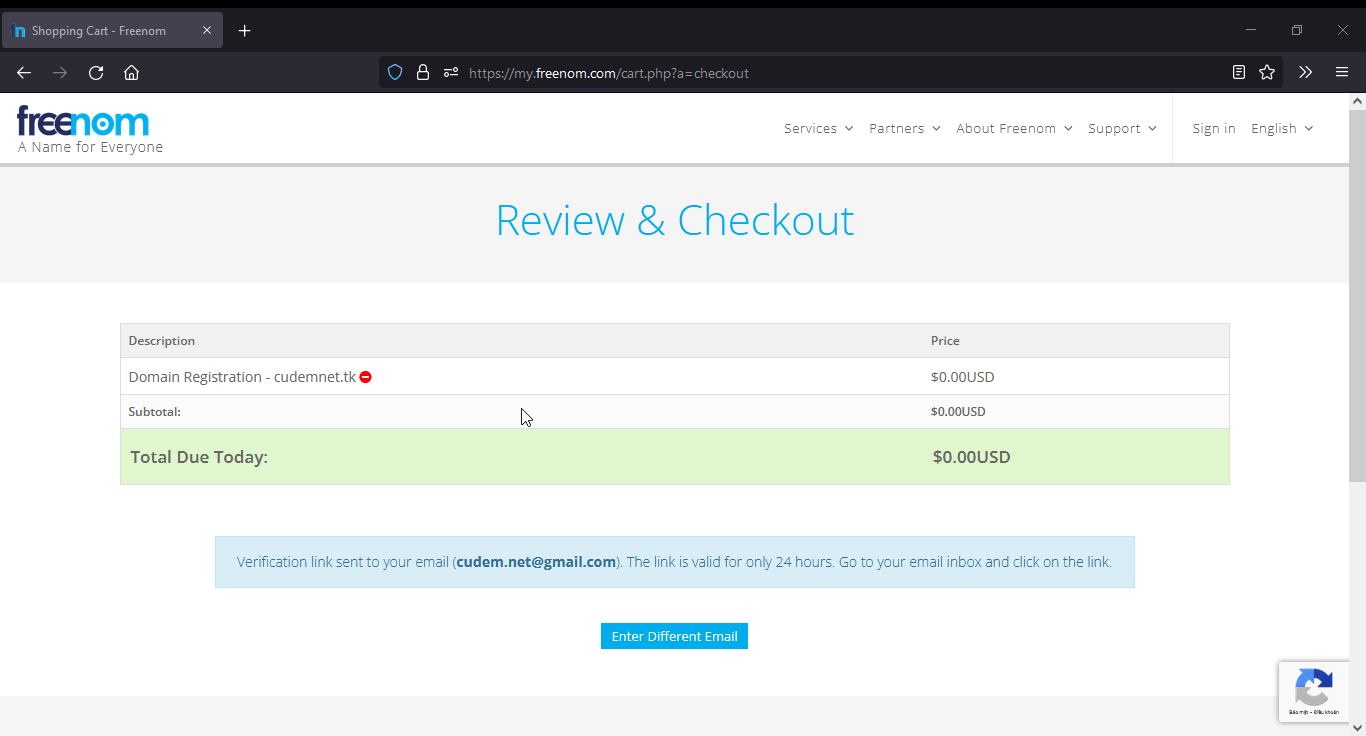Screen dimensions: 1366x736
Task: Expand the Services menu
Action: pos(818,128)
